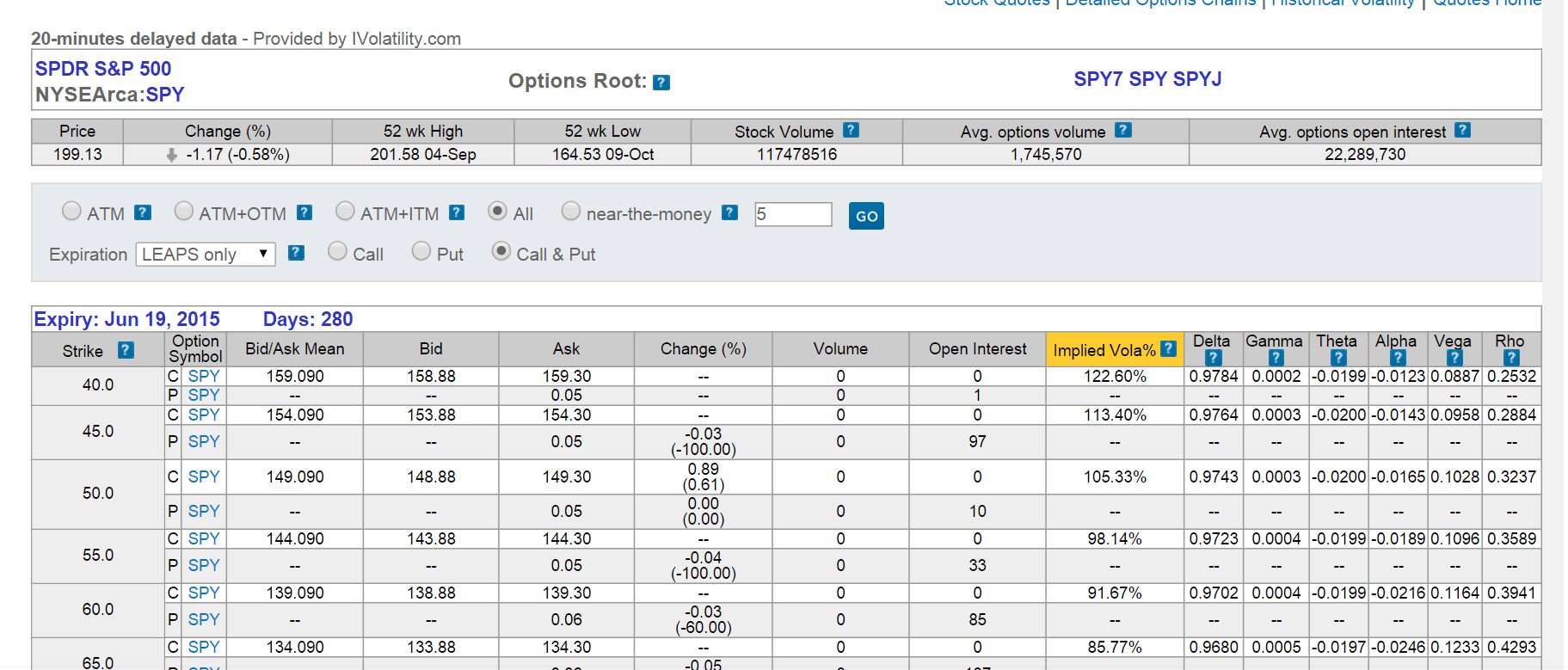Choose the Call & Put radio button
Screen dimensions: 1568x670
pyautogui.click(x=501, y=250)
